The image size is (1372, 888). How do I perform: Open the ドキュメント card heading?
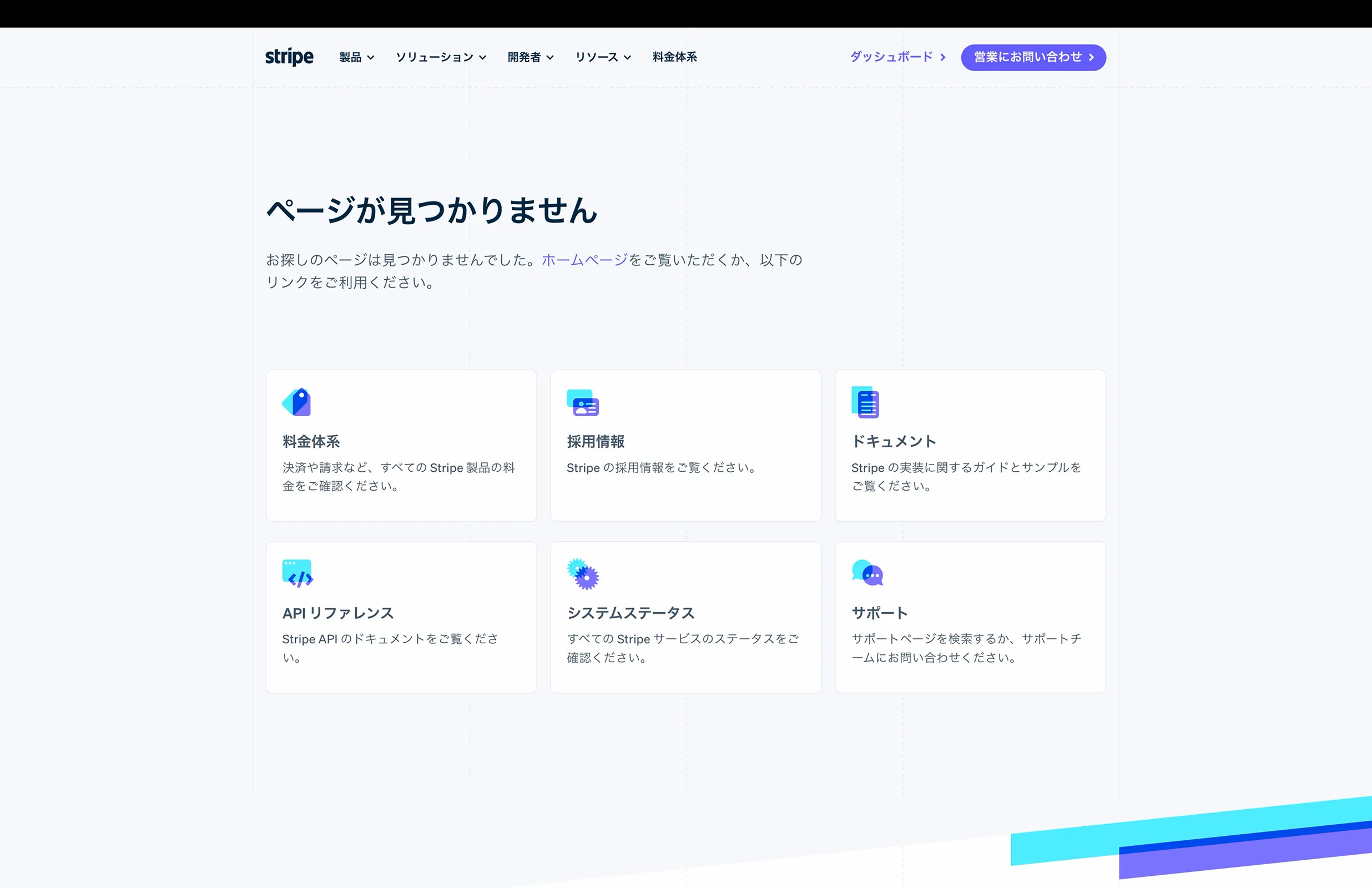point(894,442)
